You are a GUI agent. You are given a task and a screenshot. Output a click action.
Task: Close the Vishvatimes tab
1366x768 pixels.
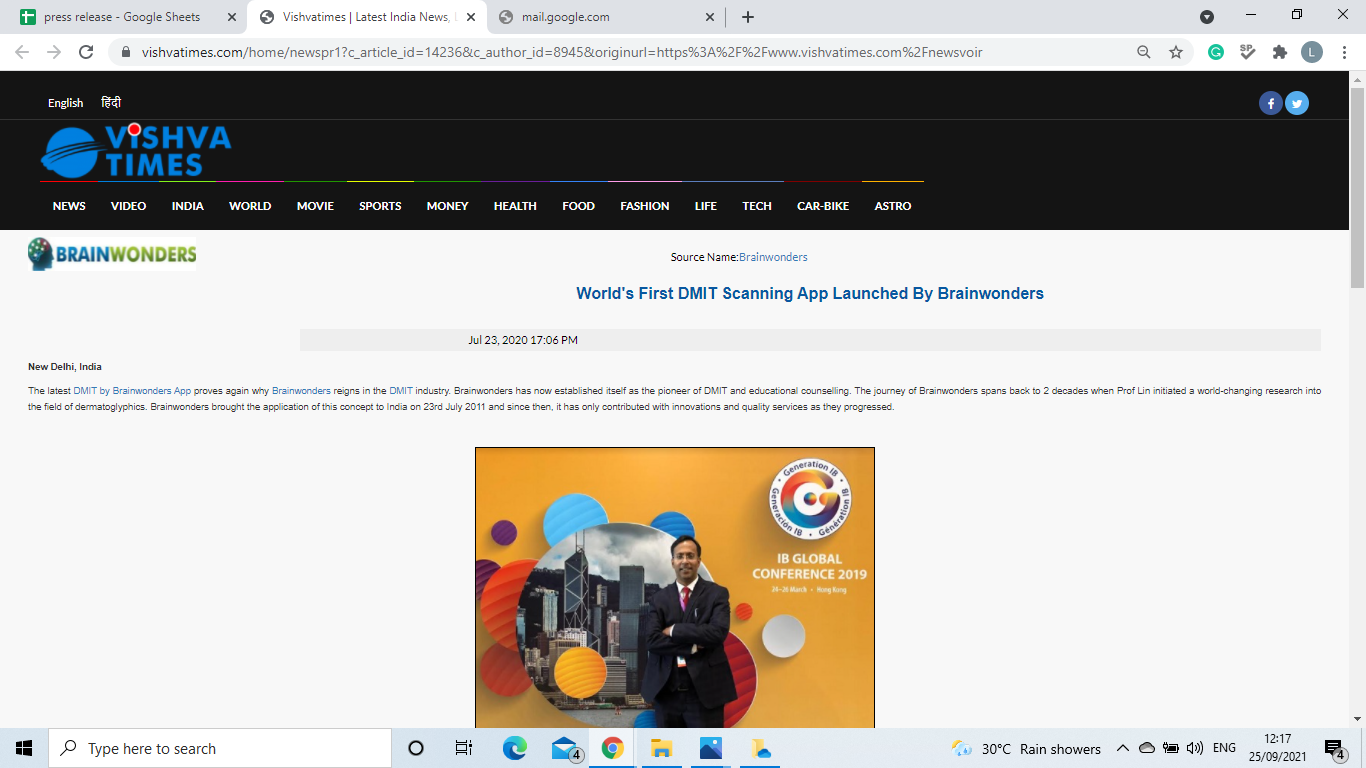click(x=471, y=17)
